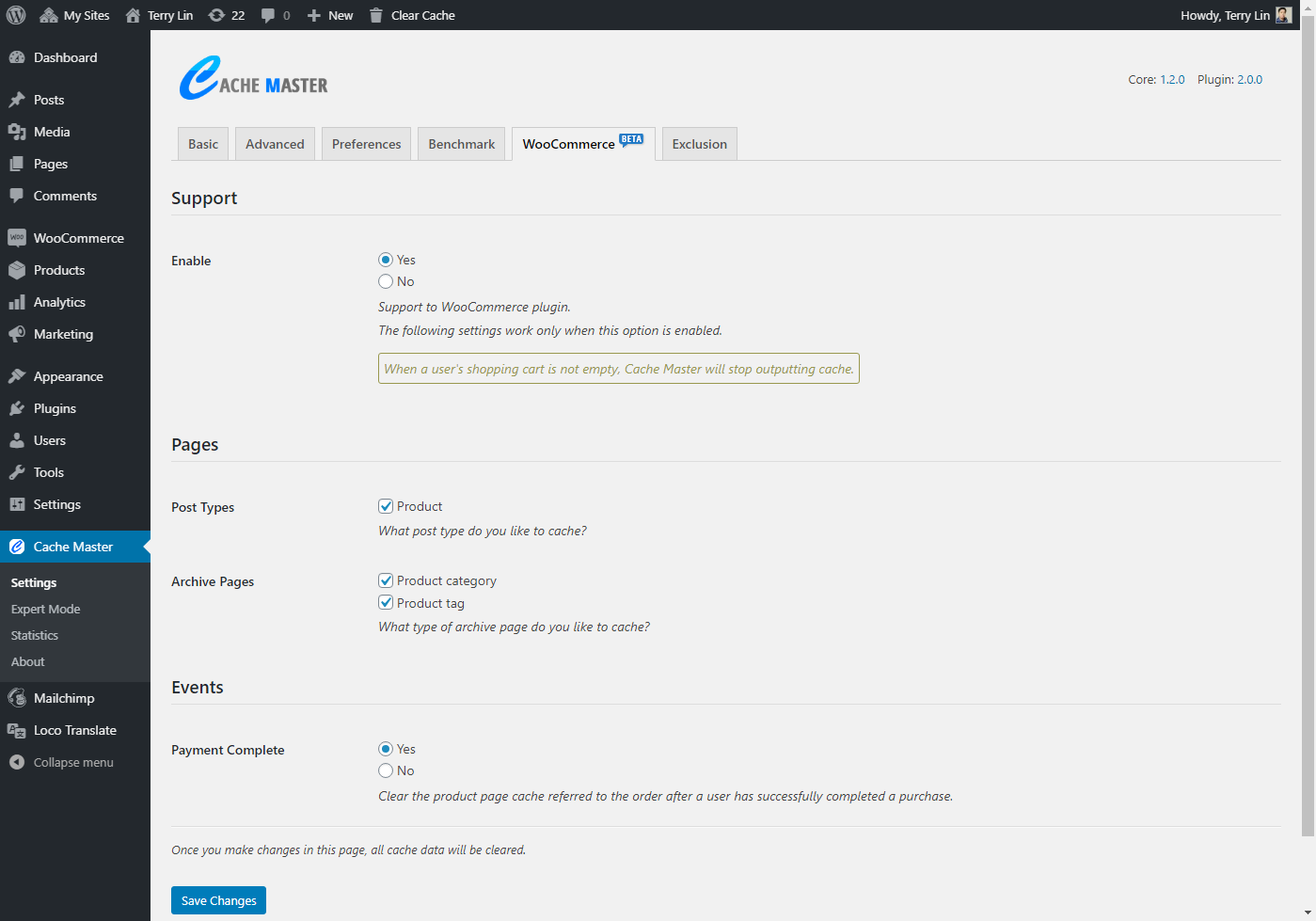Click the Plugins plug icon
Screen dimensions: 1316x921
(17, 408)
